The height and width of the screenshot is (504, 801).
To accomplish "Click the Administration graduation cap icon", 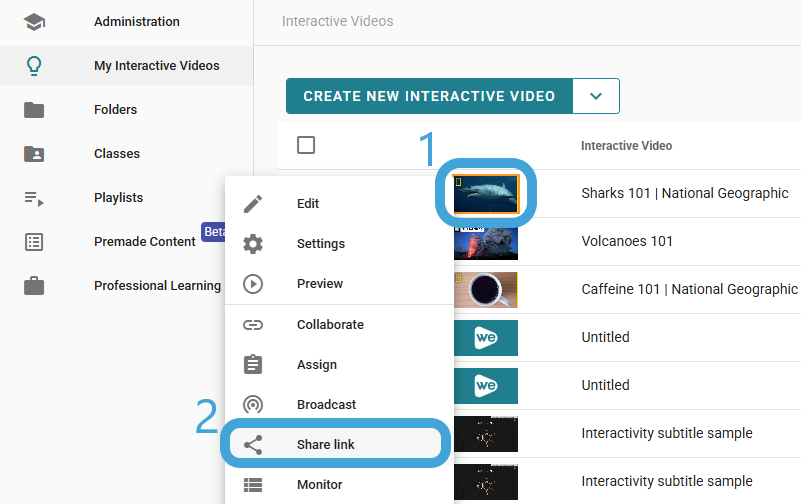I will tap(34, 22).
